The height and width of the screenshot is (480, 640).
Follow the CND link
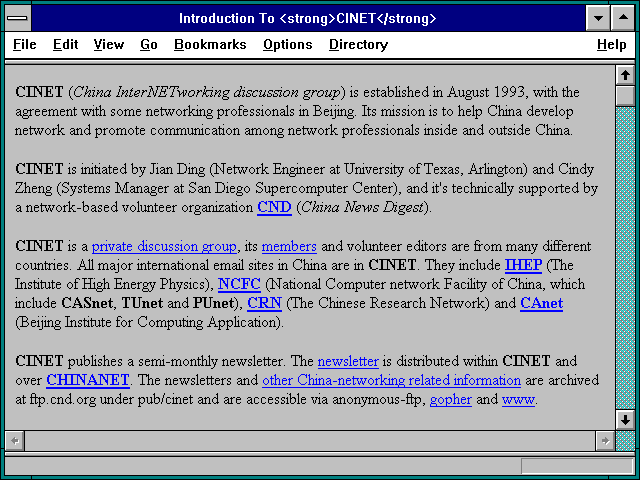(x=274, y=207)
